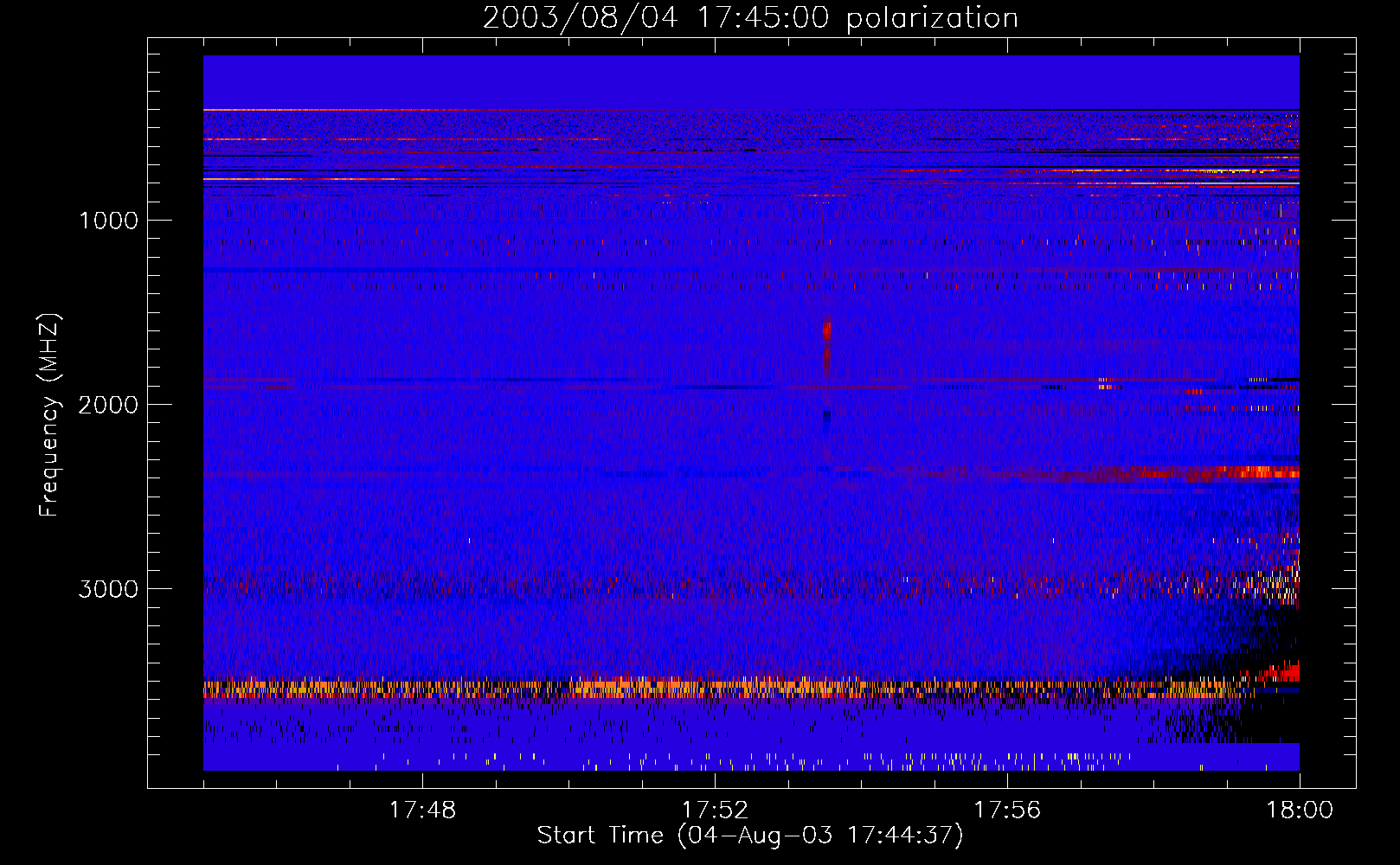Click the 3000 frequency tick label
Screen dimensions: 1400x865
108,589
